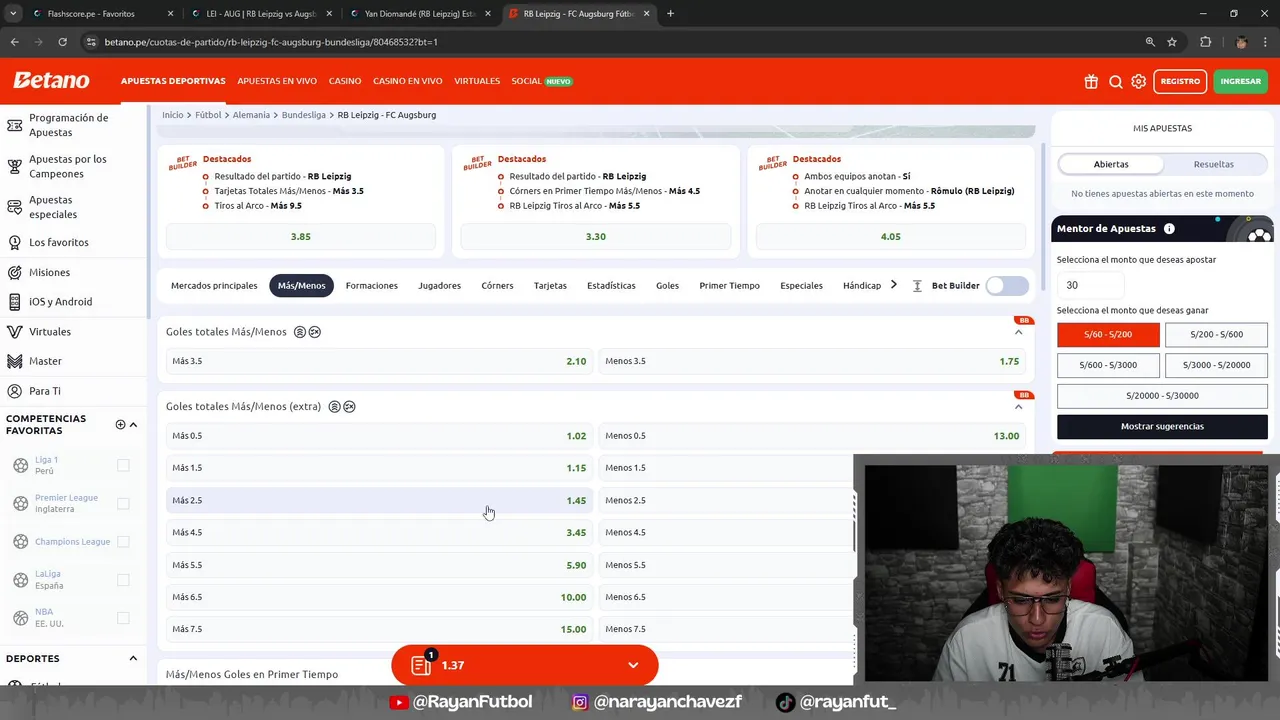
Task: Click the REGISTRO button
Action: coord(1180,82)
